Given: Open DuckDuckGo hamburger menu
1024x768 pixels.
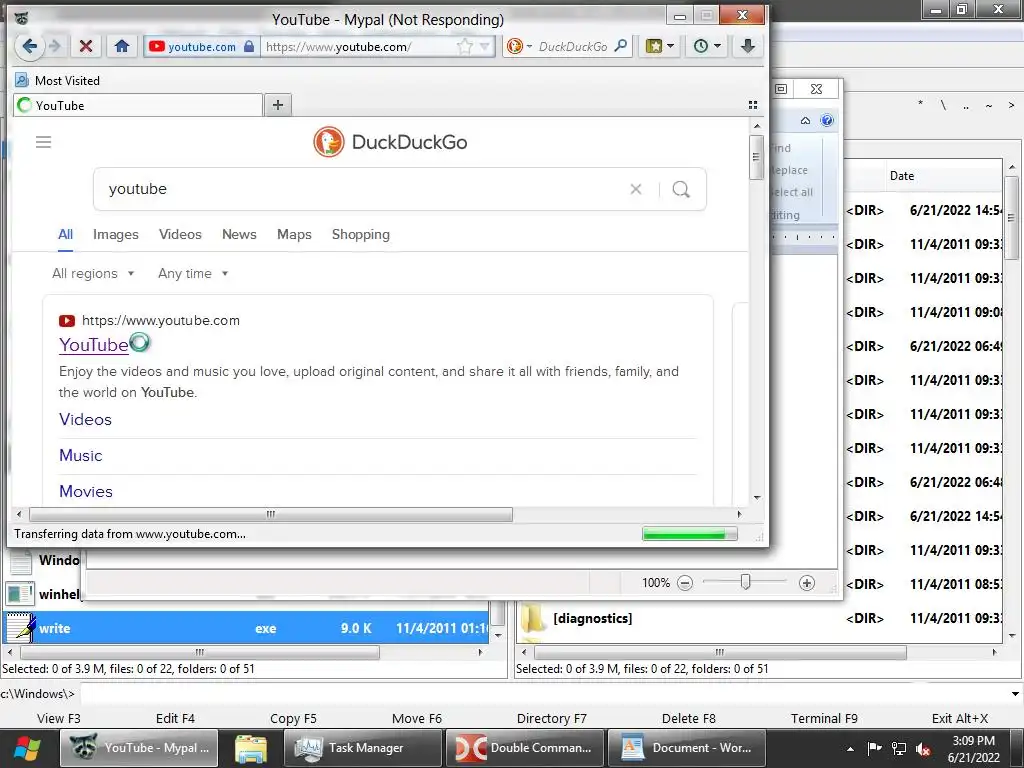Looking at the screenshot, I should (x=43, y=142).
